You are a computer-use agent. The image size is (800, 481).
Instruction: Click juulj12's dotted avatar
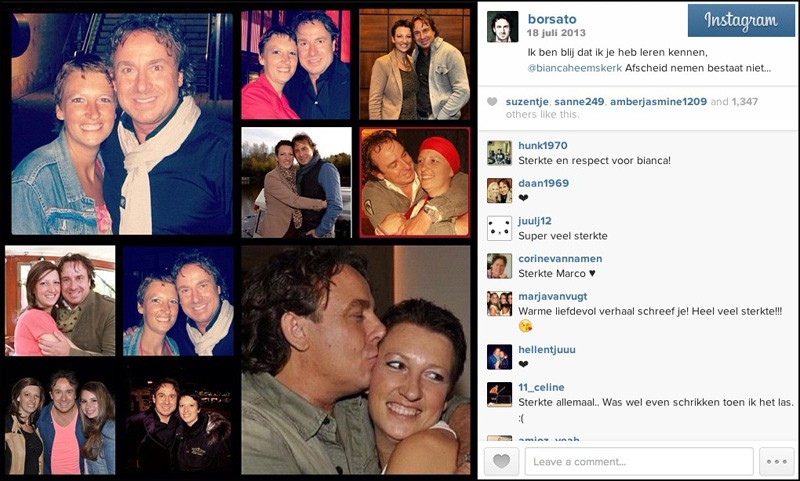(499, 229)
